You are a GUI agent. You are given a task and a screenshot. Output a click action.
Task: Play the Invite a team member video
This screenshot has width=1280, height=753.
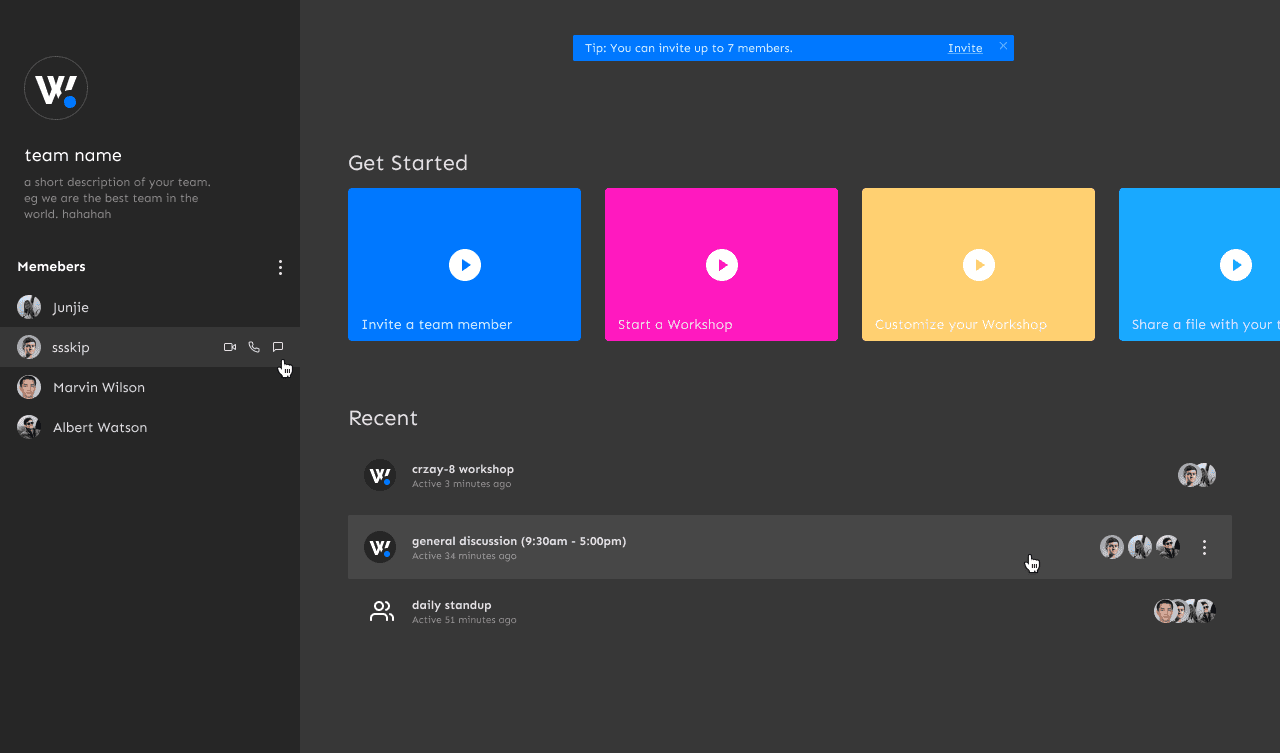pos(465,265)
